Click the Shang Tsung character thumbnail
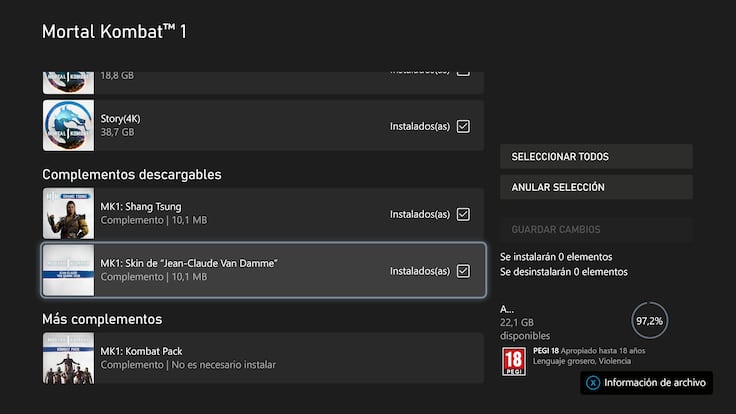 [x=69, y=214]
